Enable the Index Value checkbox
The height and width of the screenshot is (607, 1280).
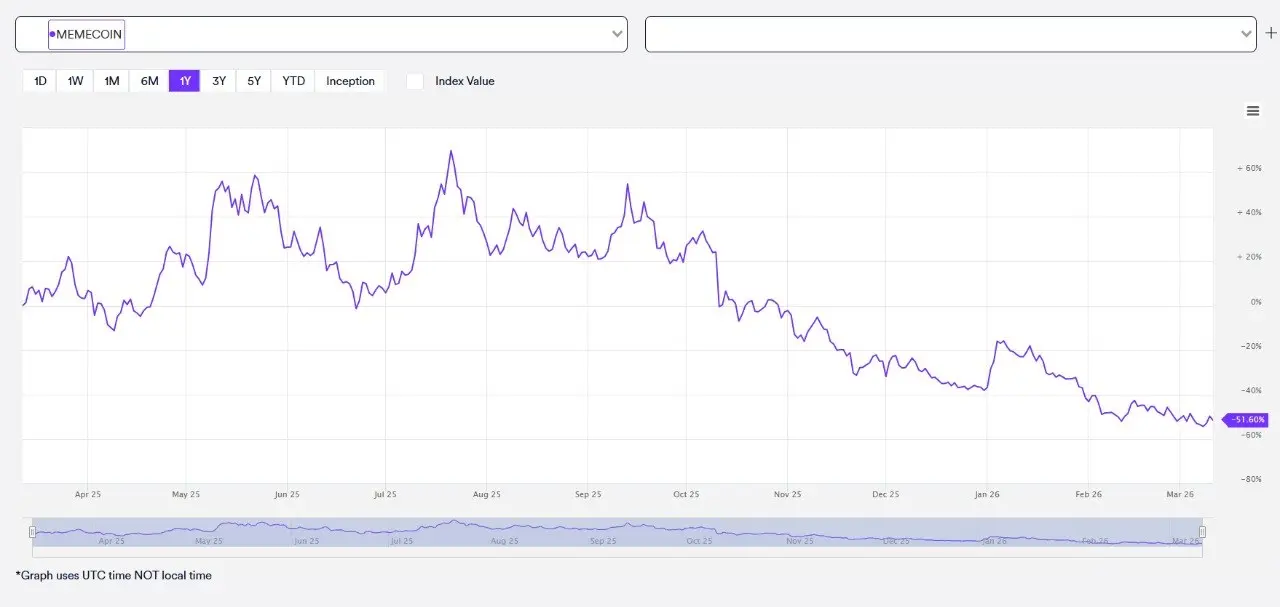[x=415, y=81]
